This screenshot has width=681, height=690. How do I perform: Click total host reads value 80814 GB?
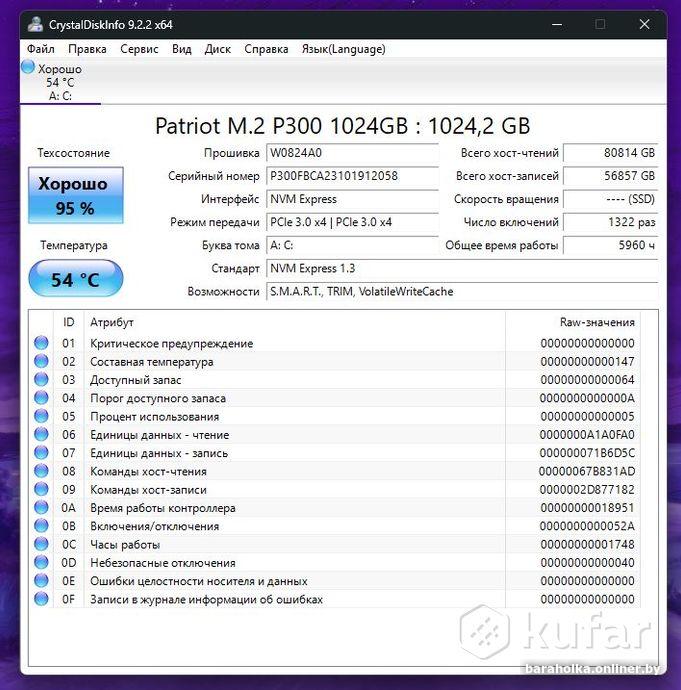click(x=611, y=153)
